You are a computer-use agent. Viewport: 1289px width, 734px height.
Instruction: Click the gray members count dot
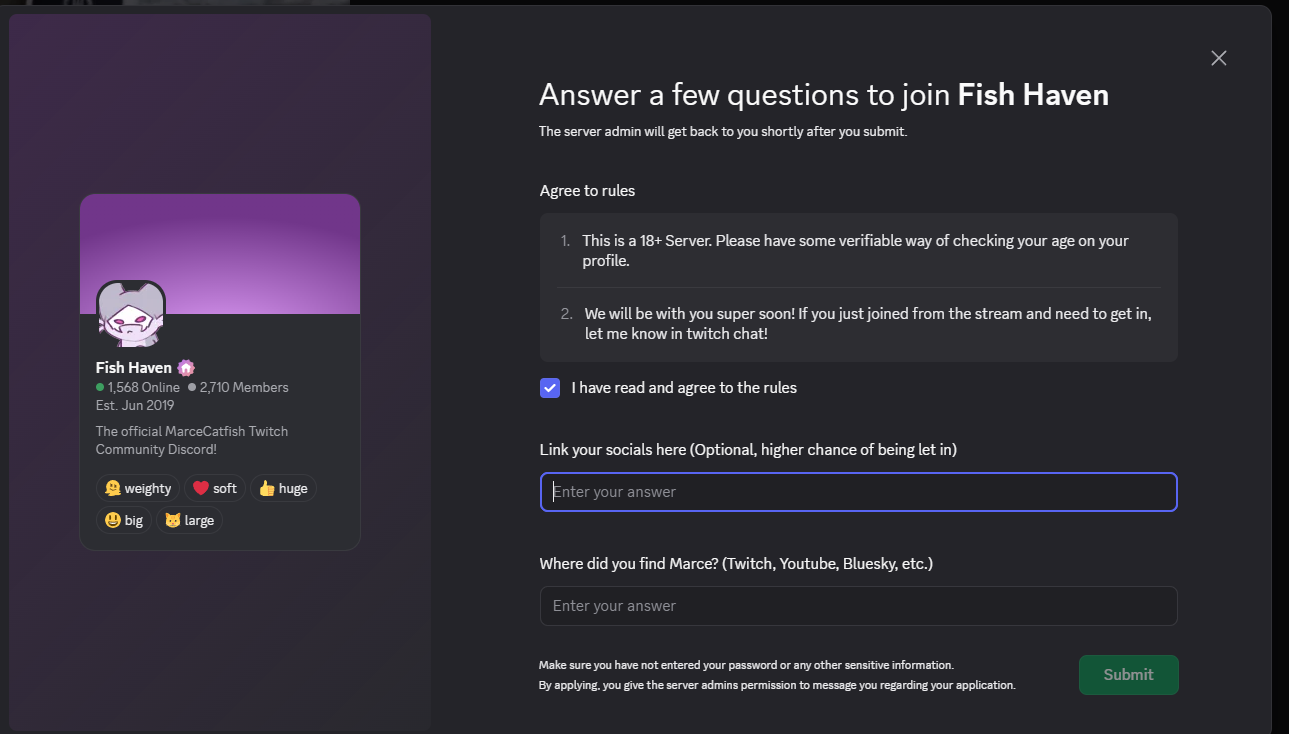click(192, 387)
